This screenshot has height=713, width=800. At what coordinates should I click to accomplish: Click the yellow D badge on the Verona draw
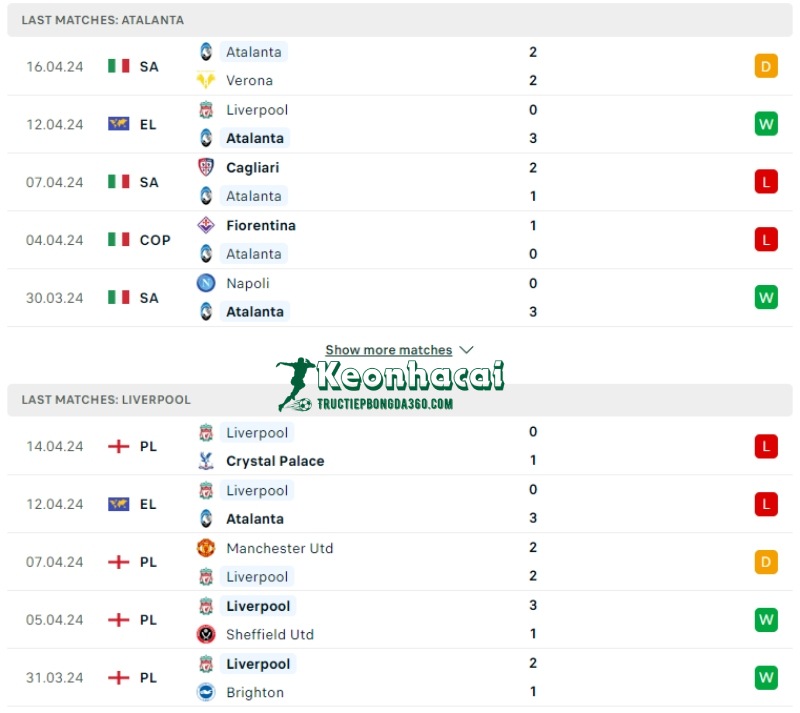click(x=765, y=66)
